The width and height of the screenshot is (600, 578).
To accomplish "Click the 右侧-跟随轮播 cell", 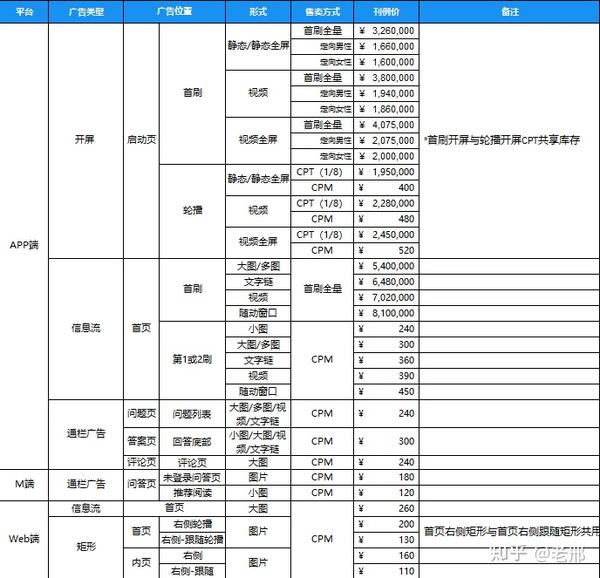I will tap(192, 540).
